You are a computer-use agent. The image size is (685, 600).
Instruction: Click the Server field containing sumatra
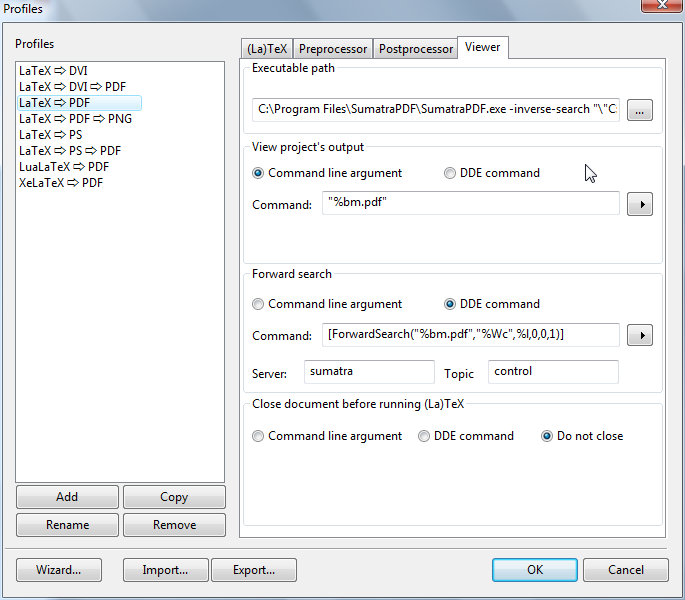[x=369, y=372]
